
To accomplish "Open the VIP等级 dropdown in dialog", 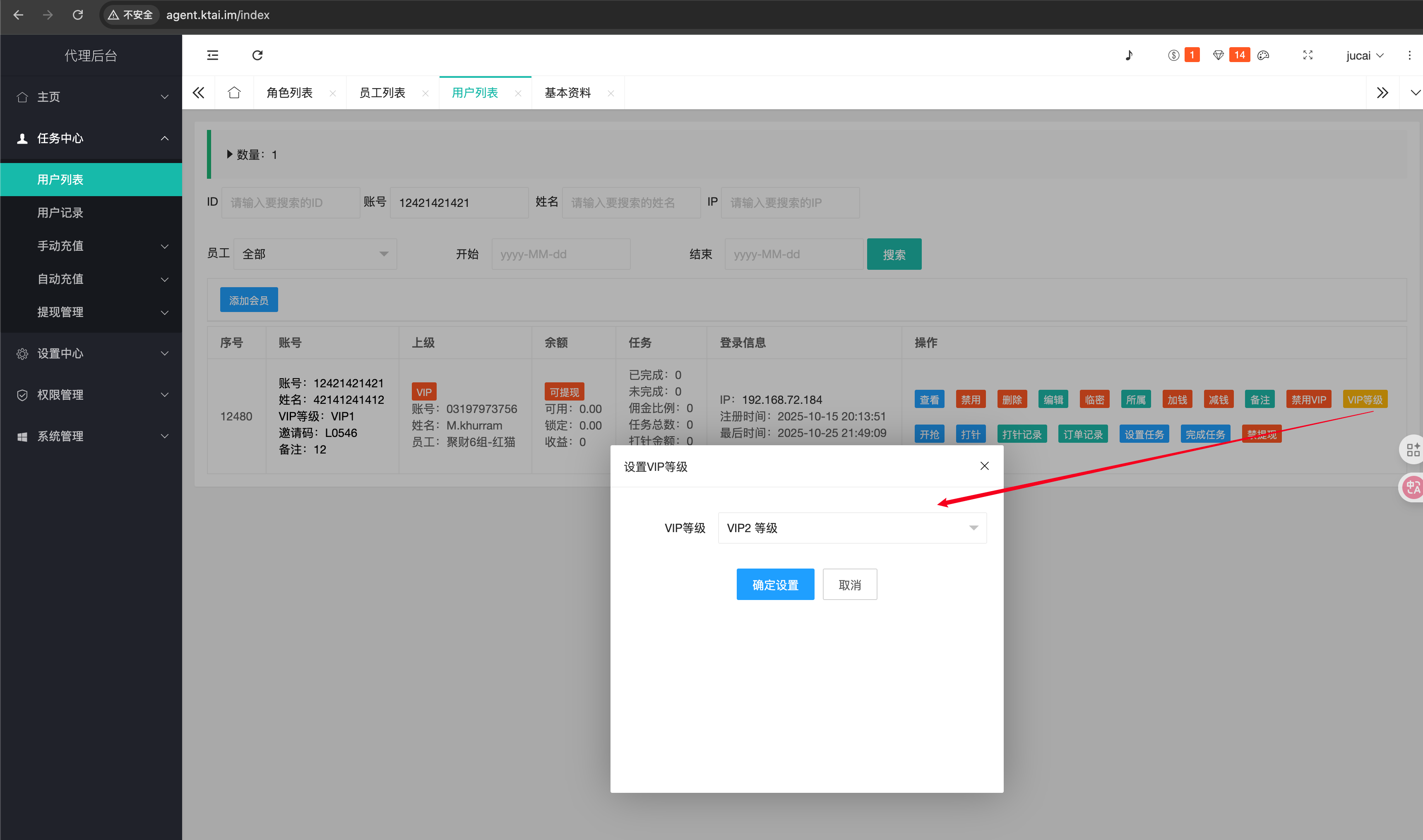I will coord(851,528).
